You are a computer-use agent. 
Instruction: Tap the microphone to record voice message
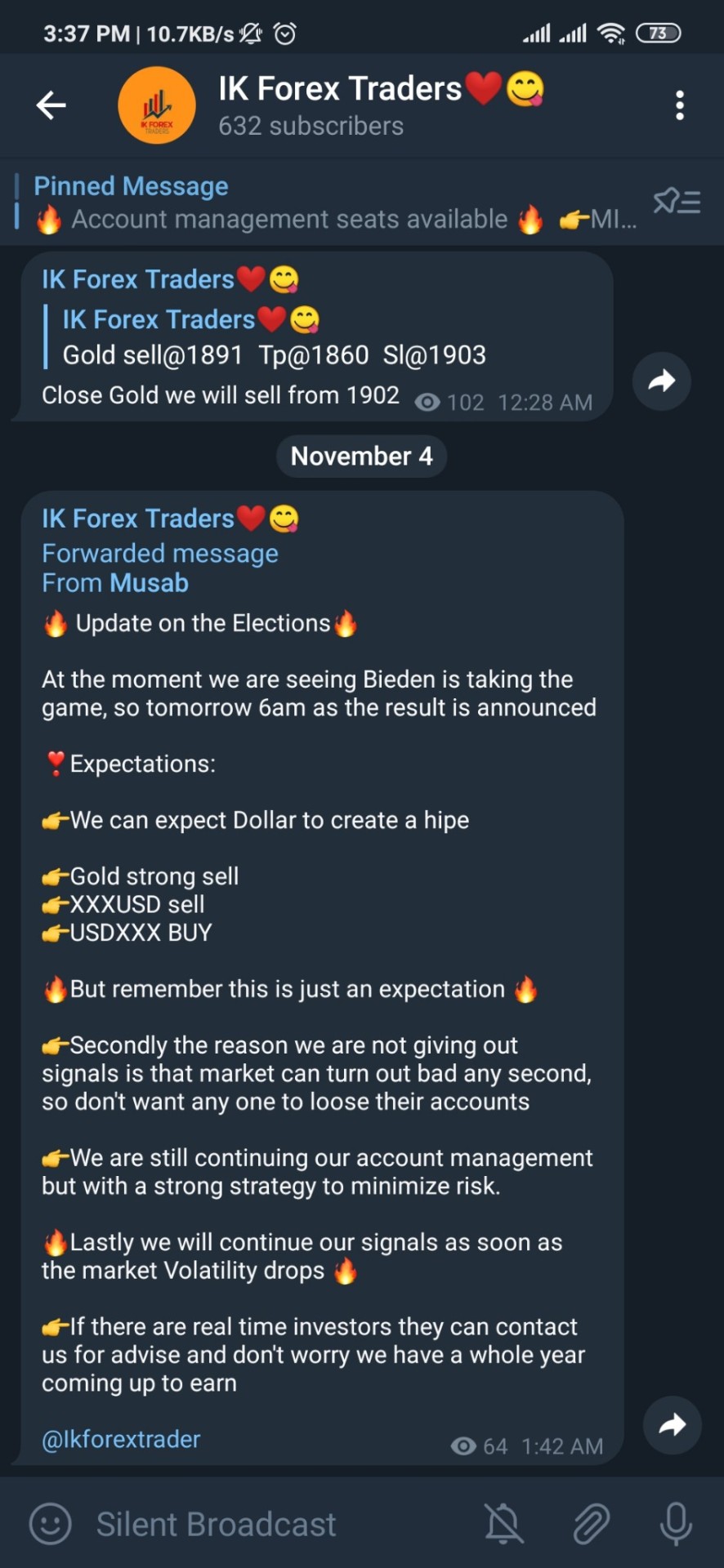676,1524
